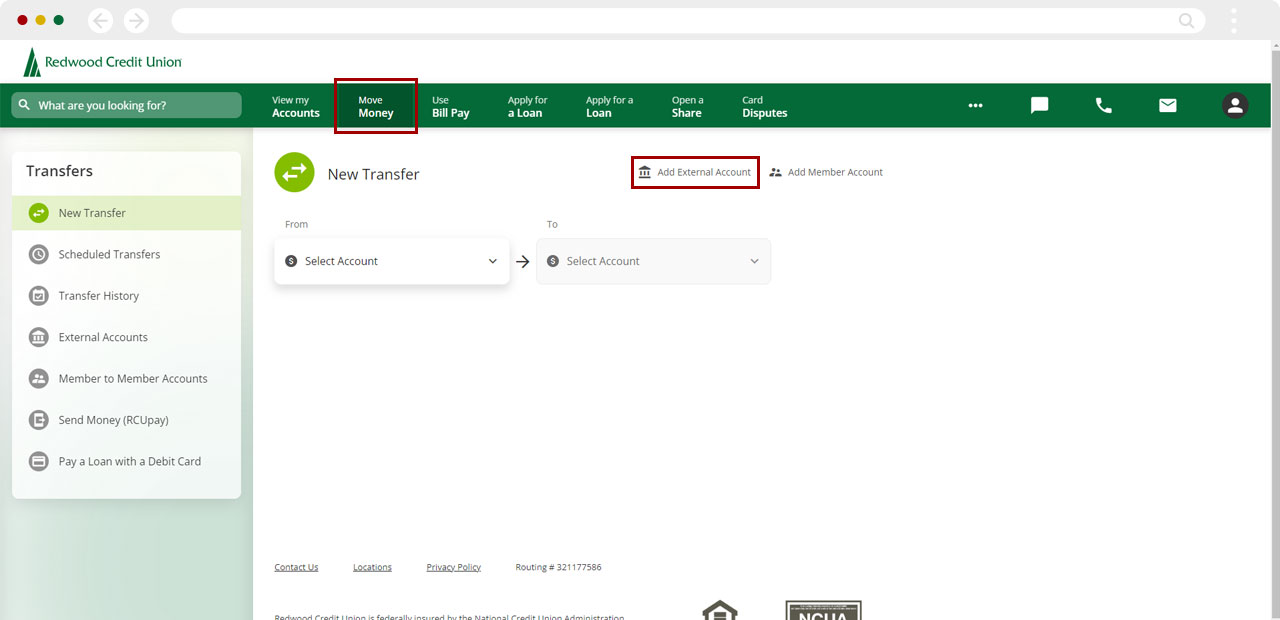Screen dimensions: 1280x620
Task: Click the Add Member Account link
Action: point(826,172)
